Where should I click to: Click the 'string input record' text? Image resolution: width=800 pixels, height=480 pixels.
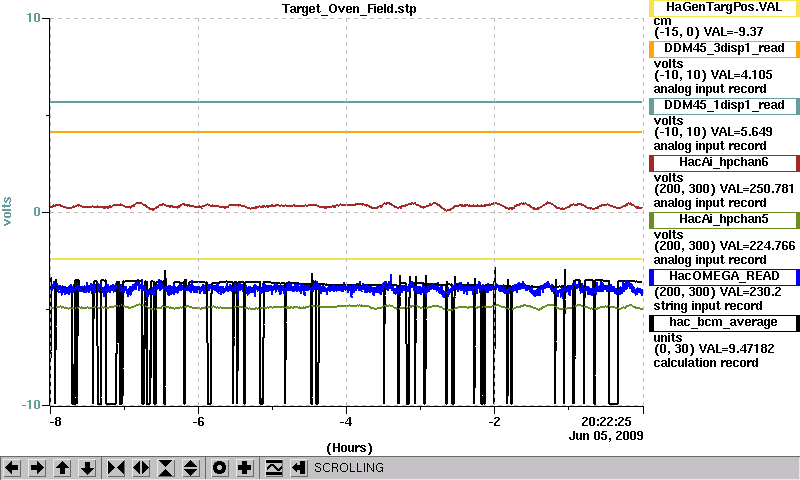pos(708,307)
